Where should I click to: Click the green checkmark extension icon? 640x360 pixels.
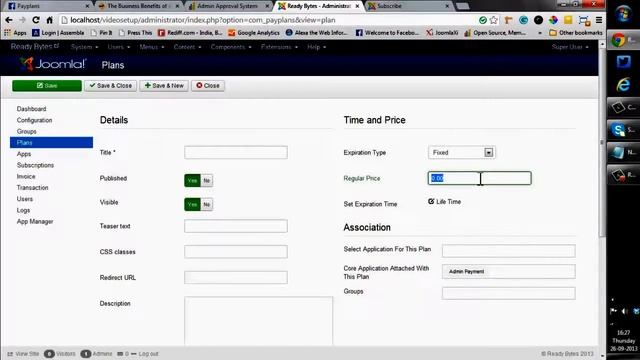tap(482, 20)
